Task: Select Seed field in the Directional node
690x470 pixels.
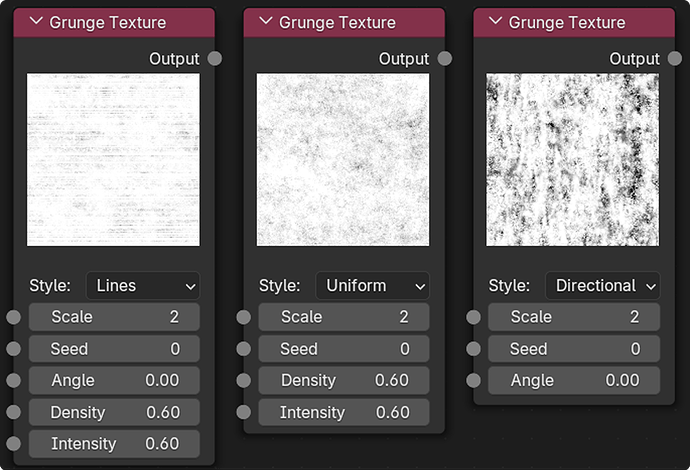Action: tap(574, 349)
